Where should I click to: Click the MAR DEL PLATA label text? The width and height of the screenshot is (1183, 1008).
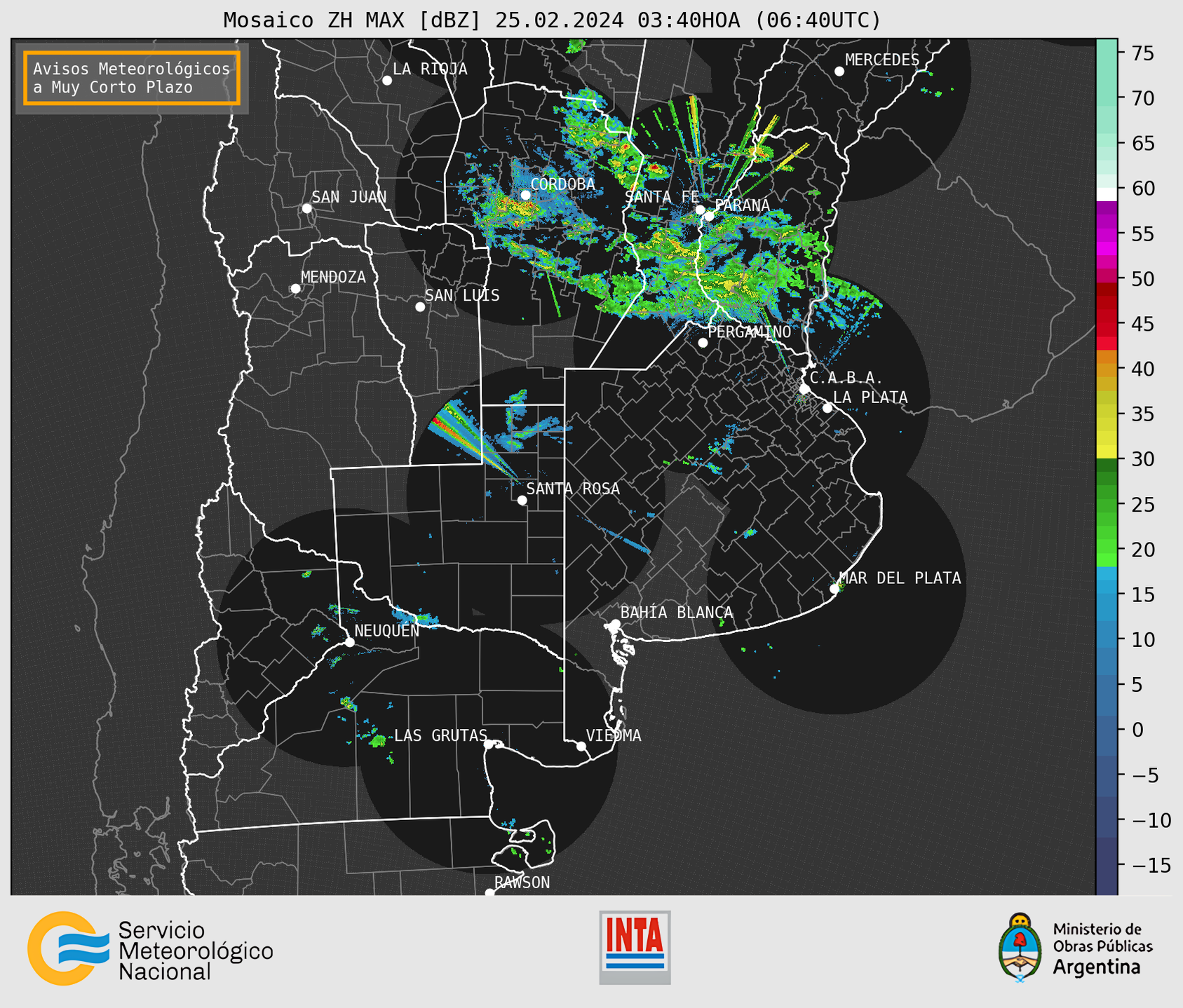point(900,578)
